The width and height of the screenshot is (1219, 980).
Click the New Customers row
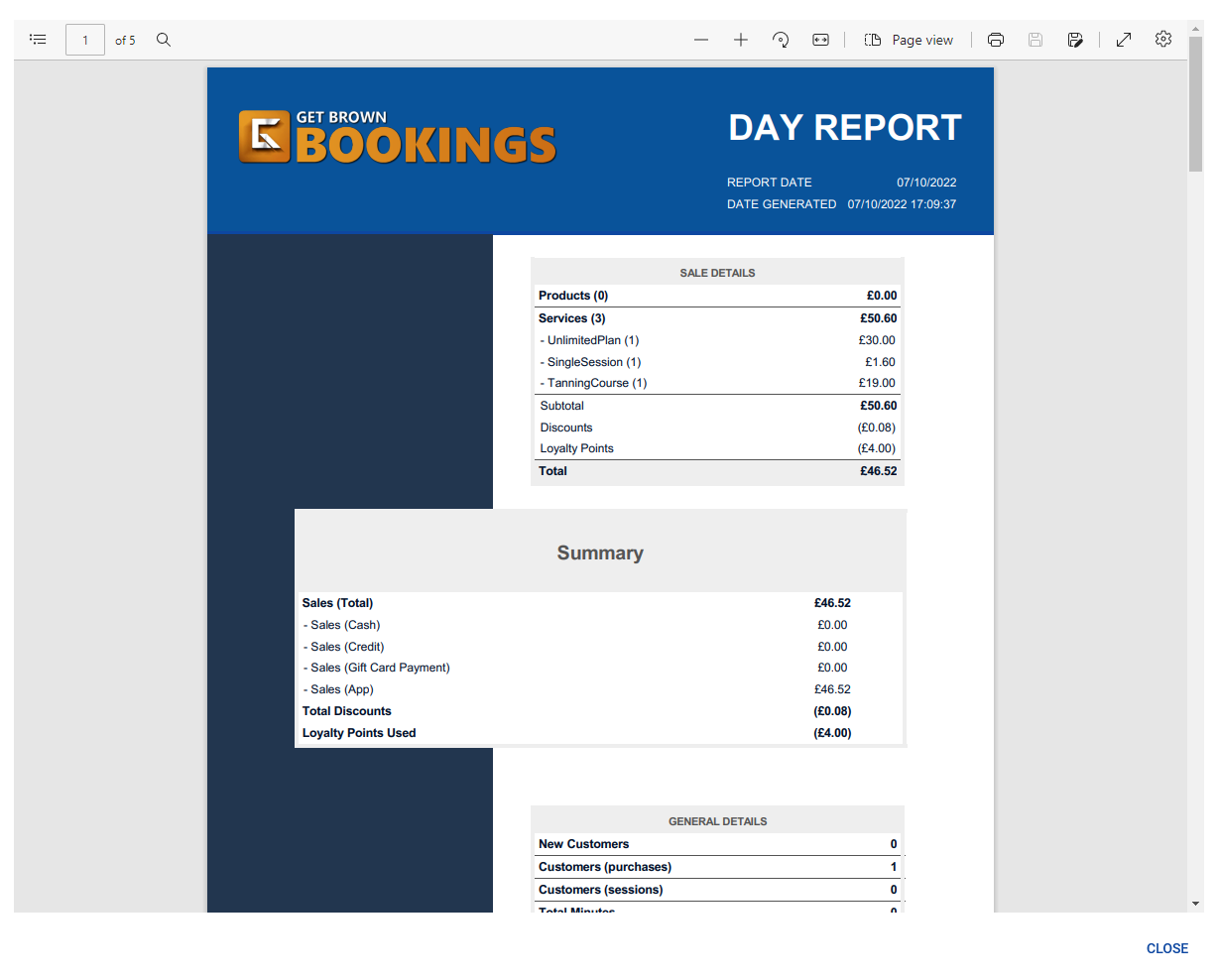717,844
